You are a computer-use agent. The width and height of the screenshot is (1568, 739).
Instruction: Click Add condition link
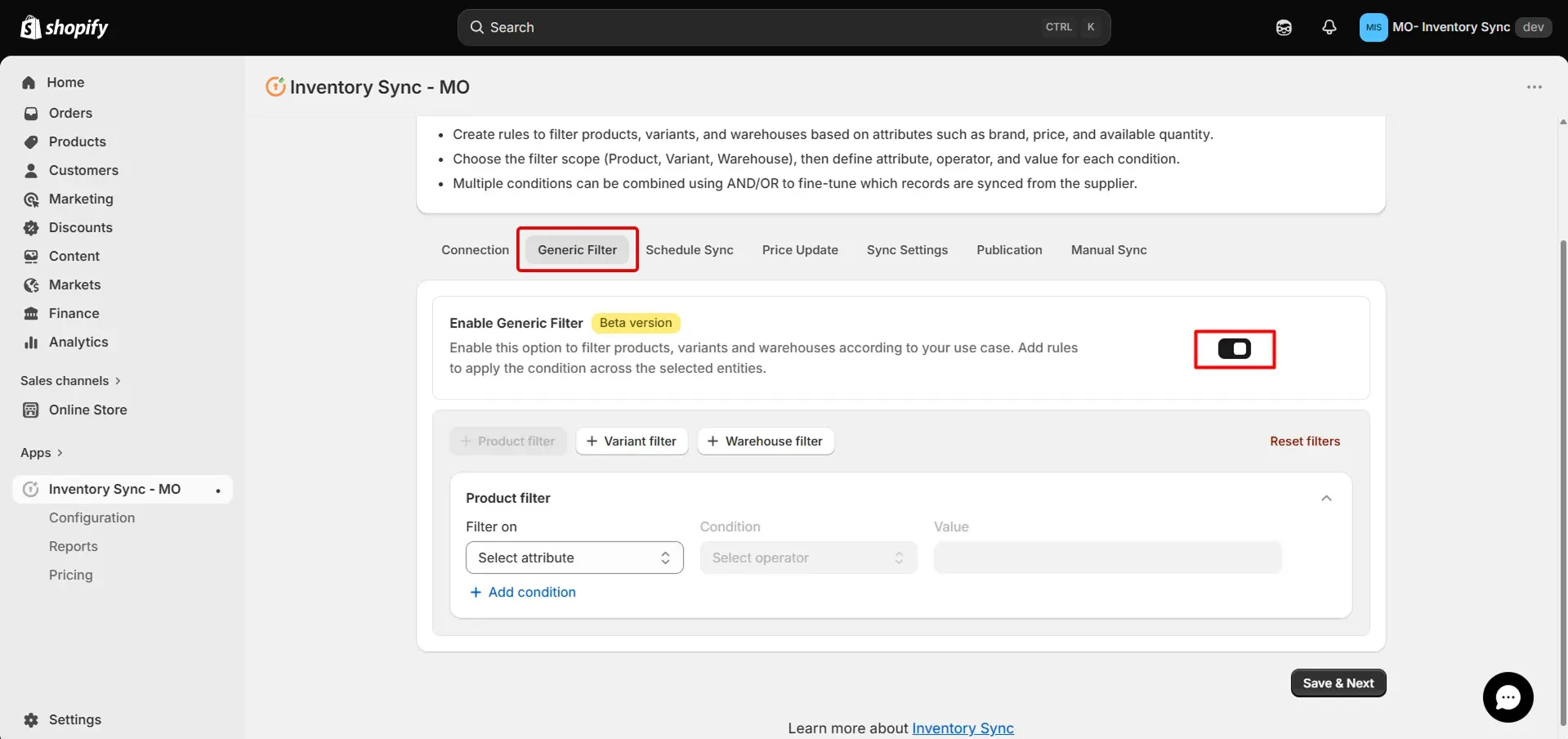[x=523, y=592]
